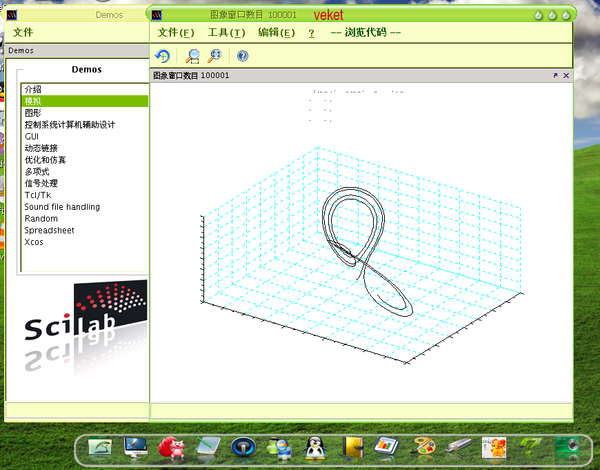This screenshot has width=600, height=470.
Task: Select 图形 demo category
Action: pos(33,113)
